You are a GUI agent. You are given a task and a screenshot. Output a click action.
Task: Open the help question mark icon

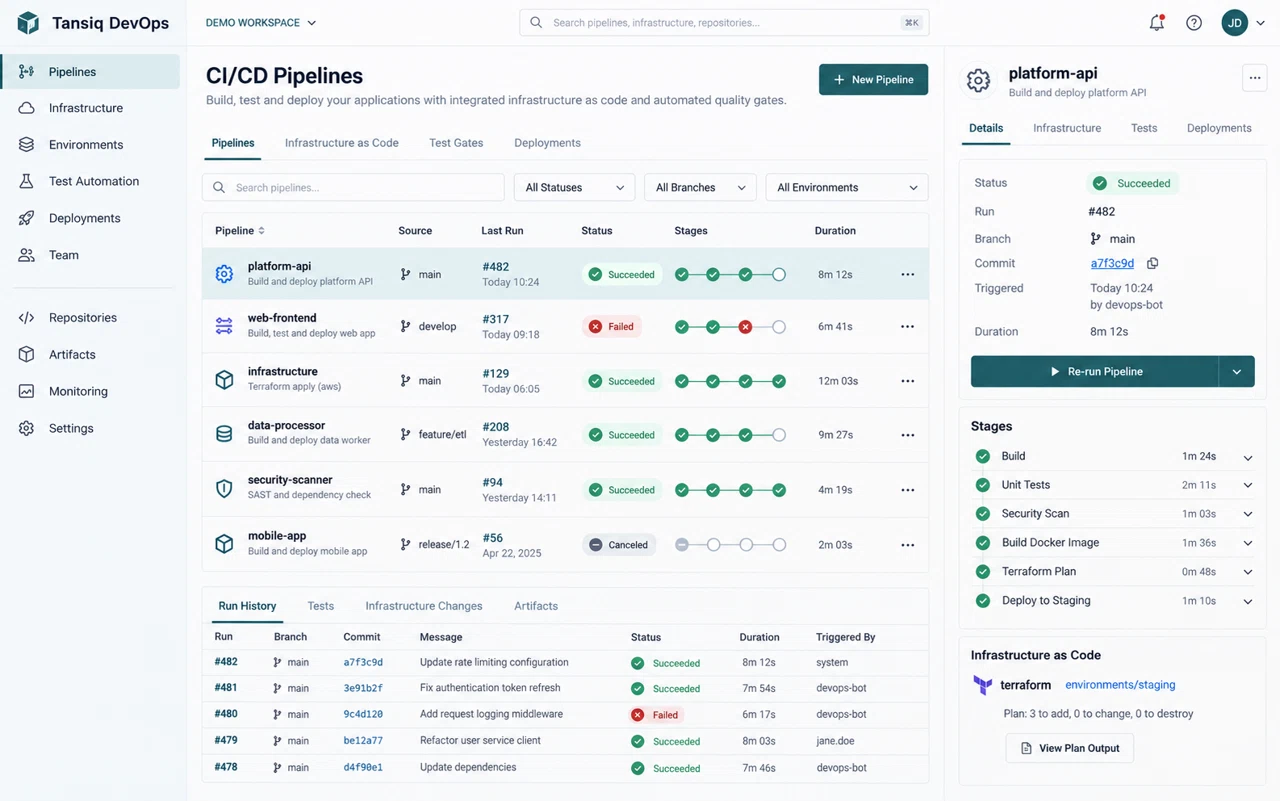click(1194, 22)
